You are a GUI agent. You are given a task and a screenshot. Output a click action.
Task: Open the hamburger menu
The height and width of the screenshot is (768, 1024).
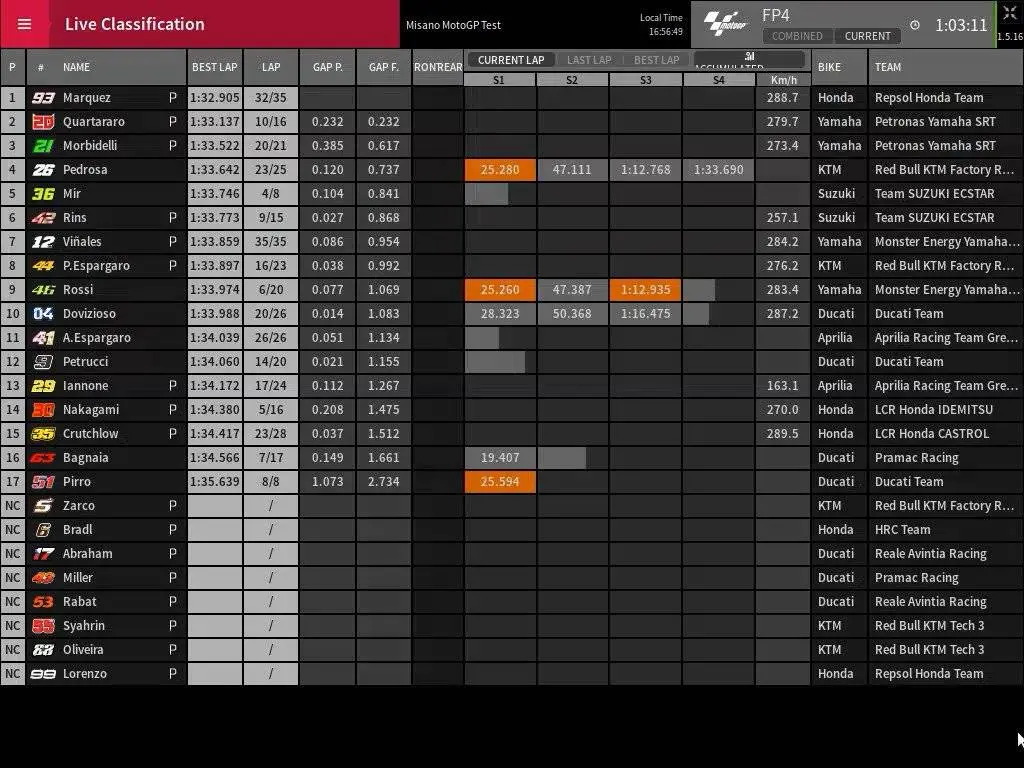pos(24,24)
